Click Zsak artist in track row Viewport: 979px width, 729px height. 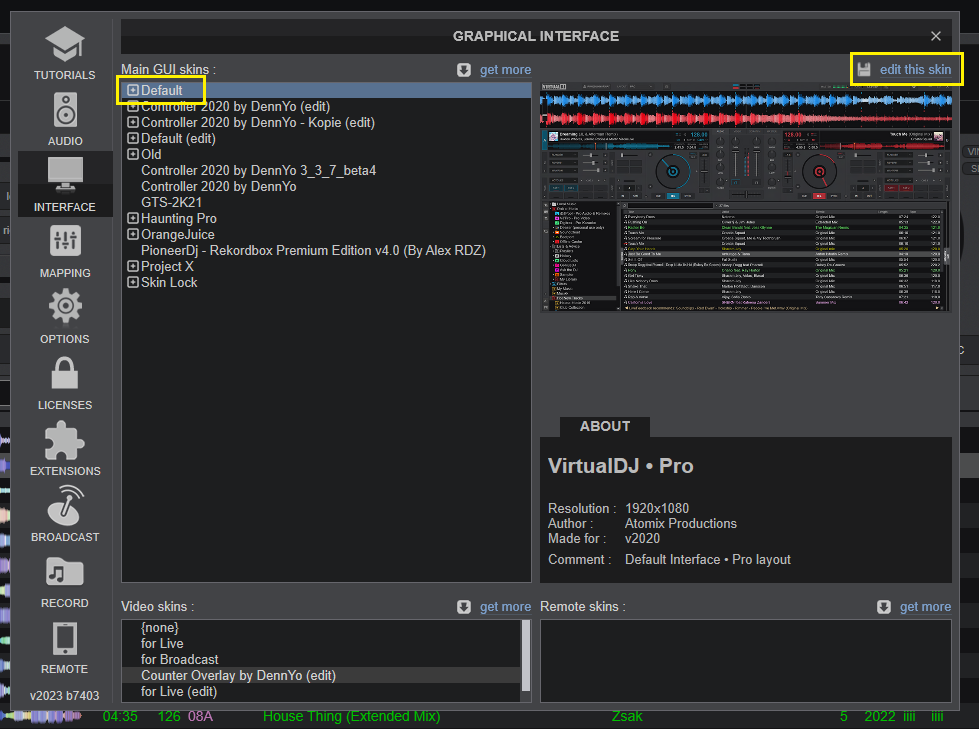627,717
